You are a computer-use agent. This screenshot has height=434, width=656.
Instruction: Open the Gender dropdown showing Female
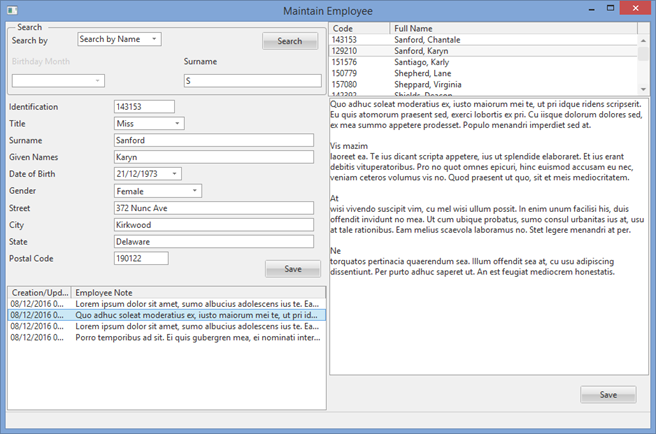coord(158,191)
